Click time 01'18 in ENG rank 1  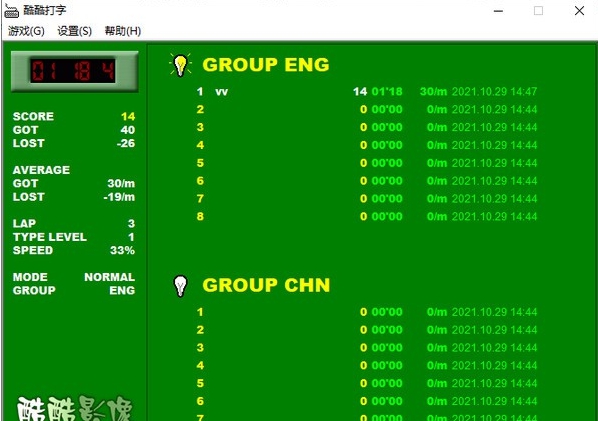click(387, 92)
